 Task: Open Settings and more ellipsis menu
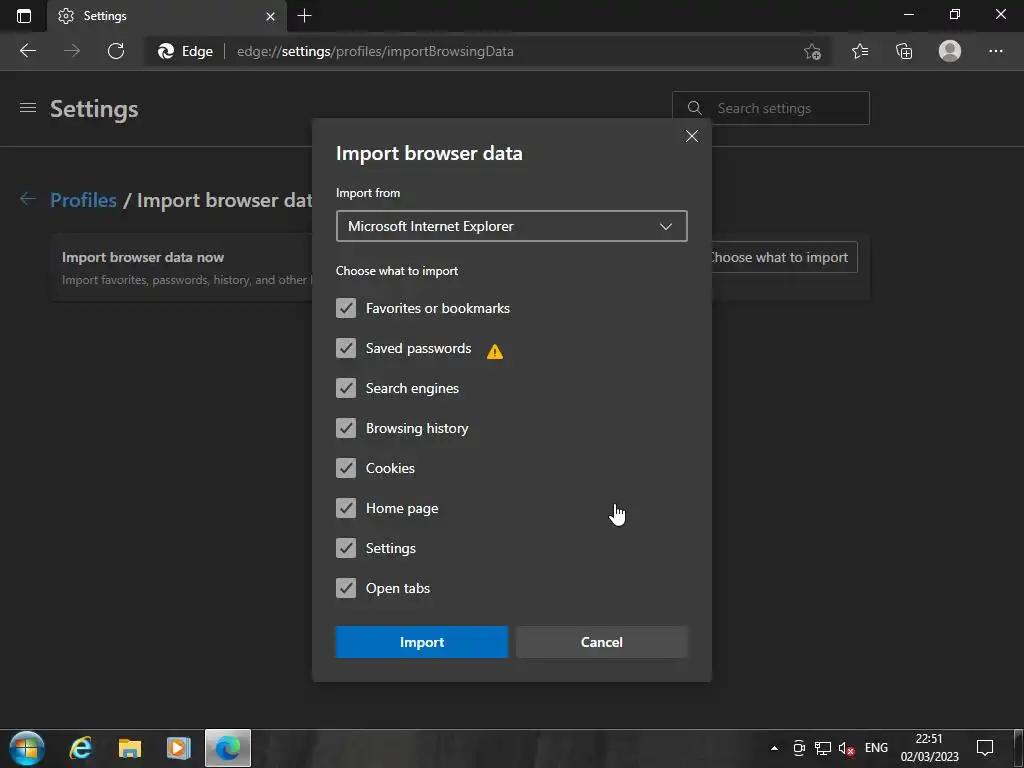(995, 51)
